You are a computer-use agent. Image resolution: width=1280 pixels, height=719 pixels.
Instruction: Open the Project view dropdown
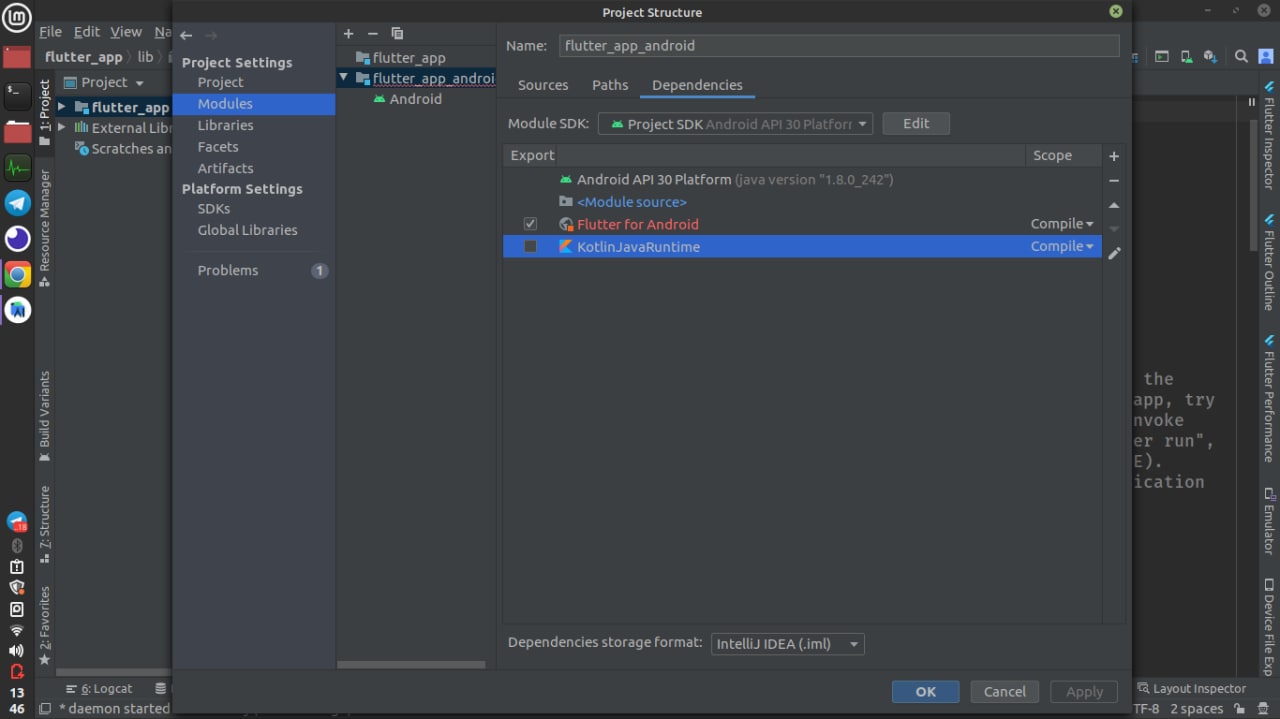pyautogui.click(x=105, y=82)
